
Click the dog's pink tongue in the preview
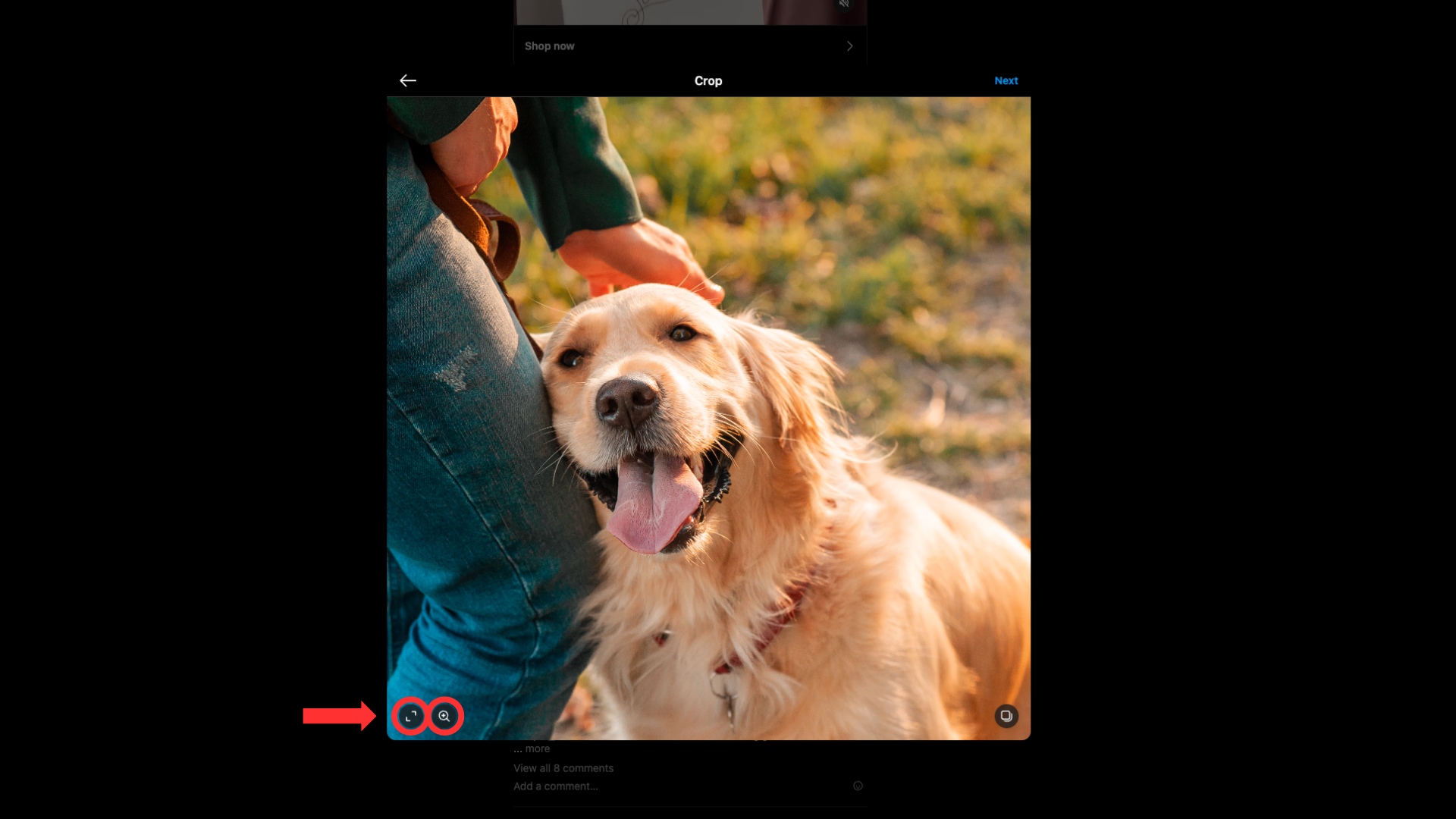654,504
